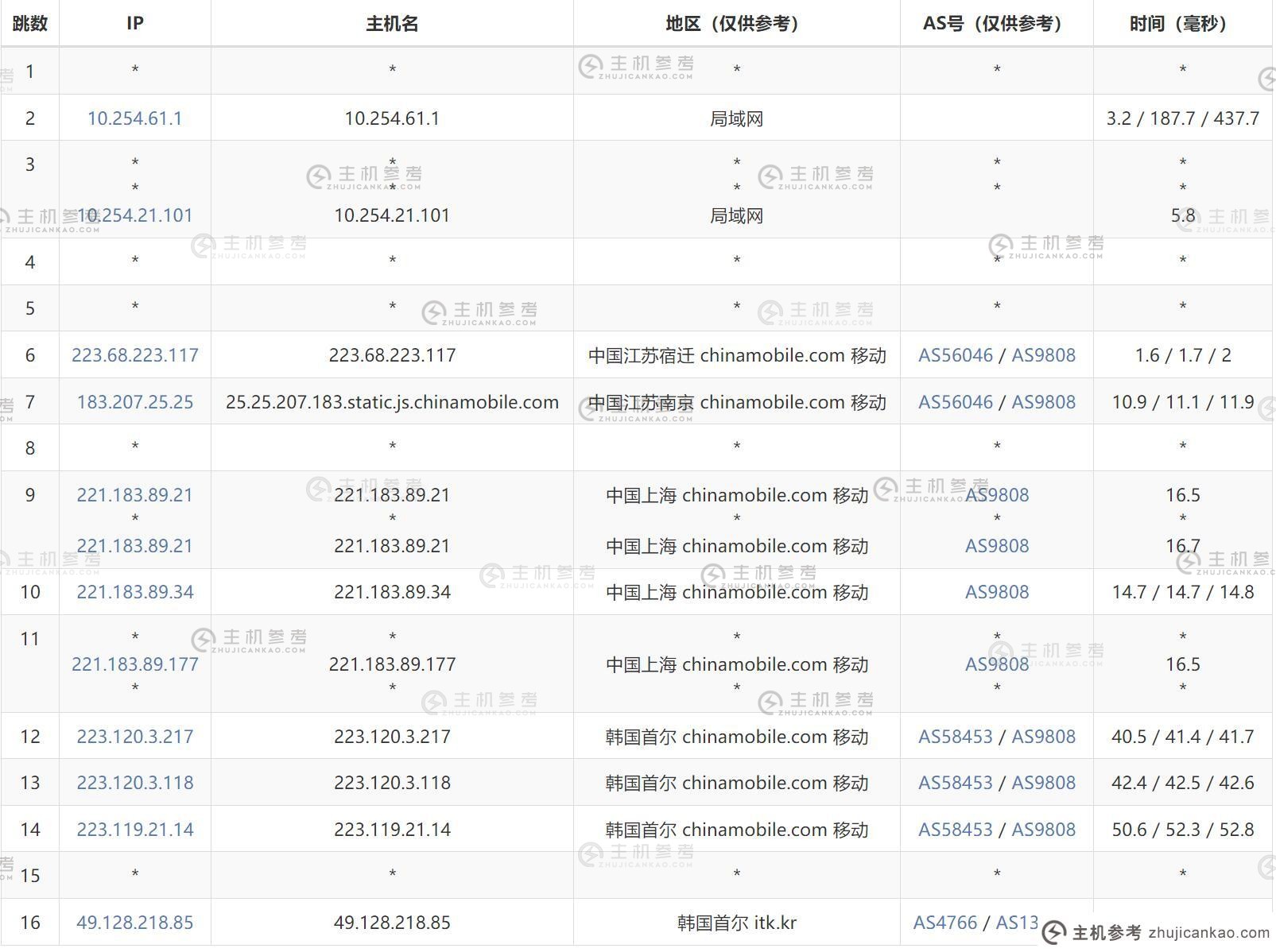The width and height of the screenshot is (1276, 952).
Task: Select hostname cell 10.254.61.1
Action: click(392, 118)
